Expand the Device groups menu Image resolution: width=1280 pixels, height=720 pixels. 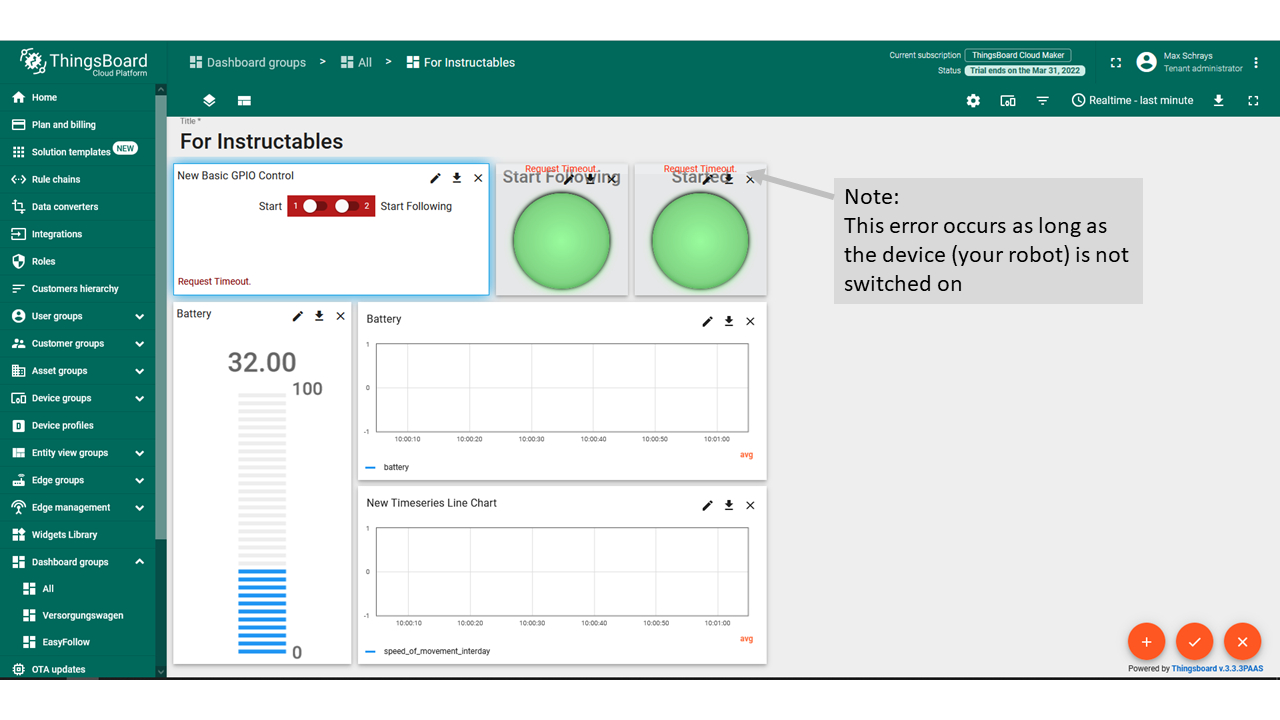pos(139,398)
